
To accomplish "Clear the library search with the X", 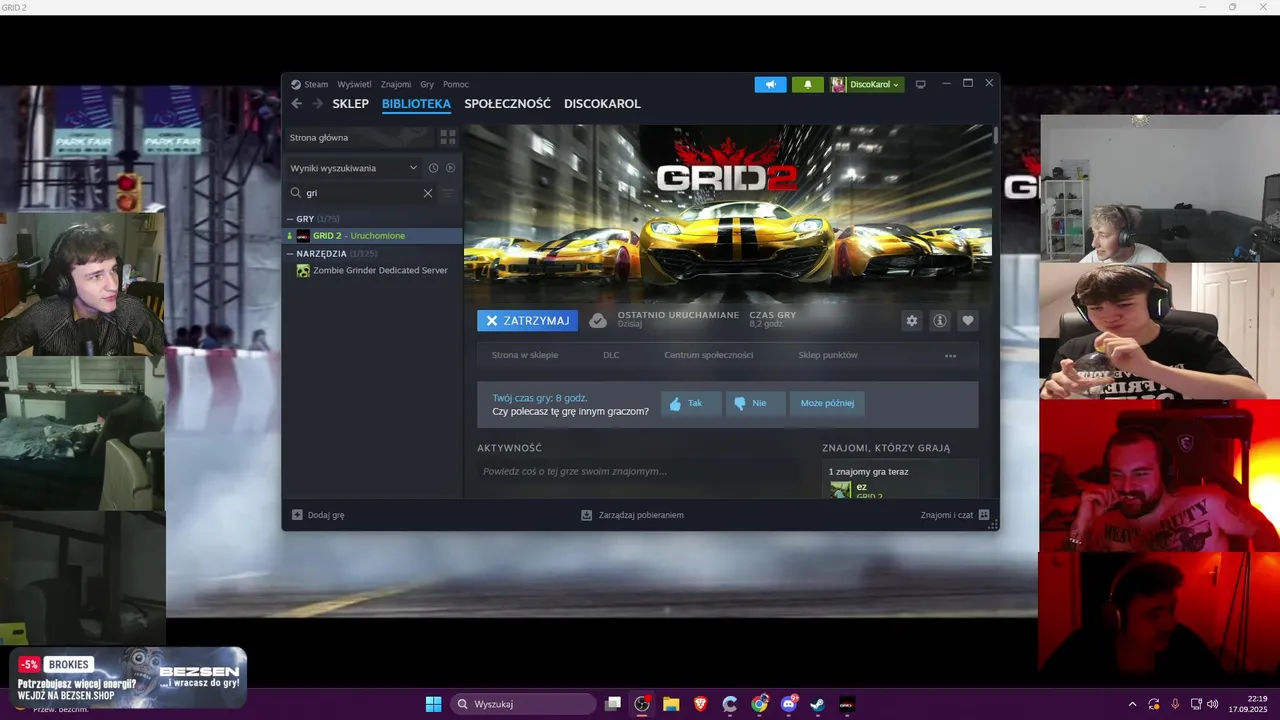I will [428, 193].
